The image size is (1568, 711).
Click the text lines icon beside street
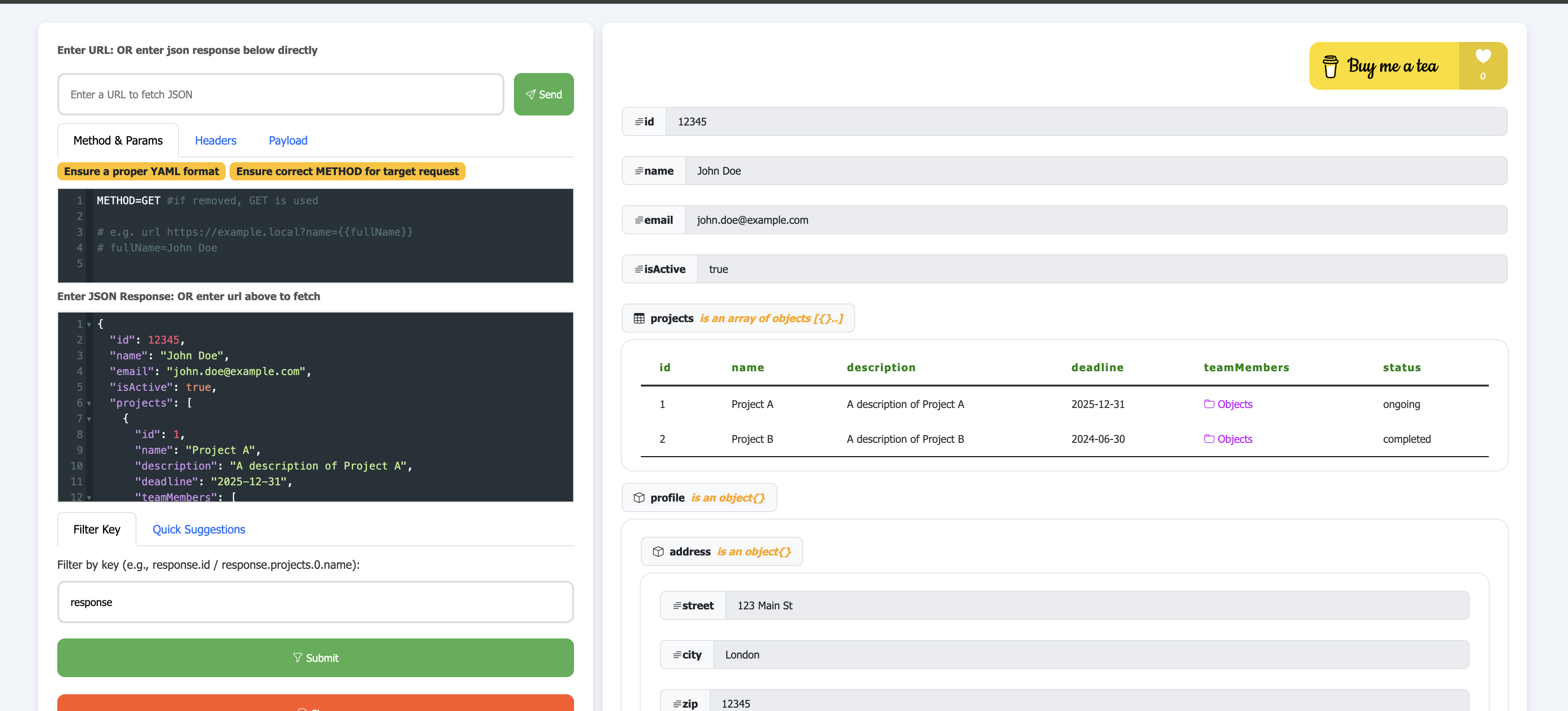point(677,606)
